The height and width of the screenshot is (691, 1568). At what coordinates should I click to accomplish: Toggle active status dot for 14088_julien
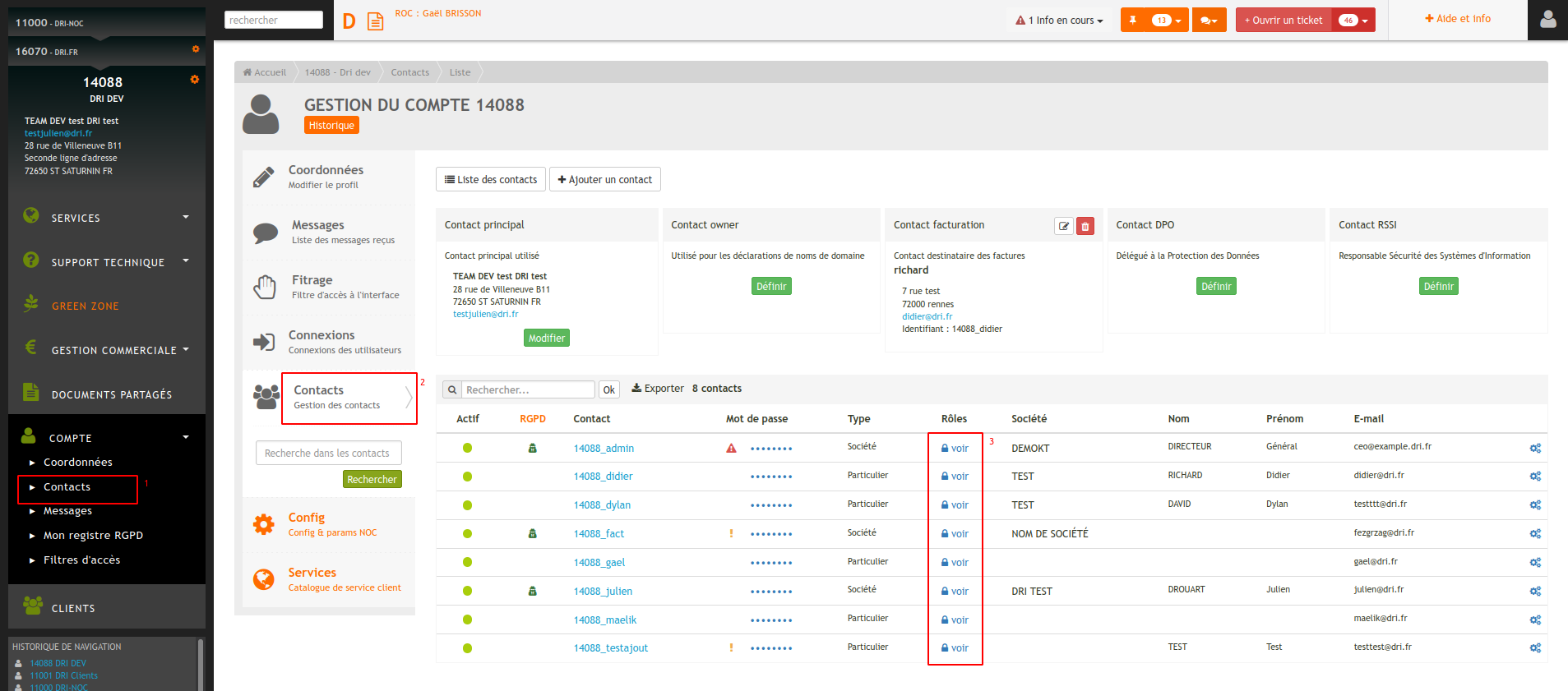click(x=467, y=591)
